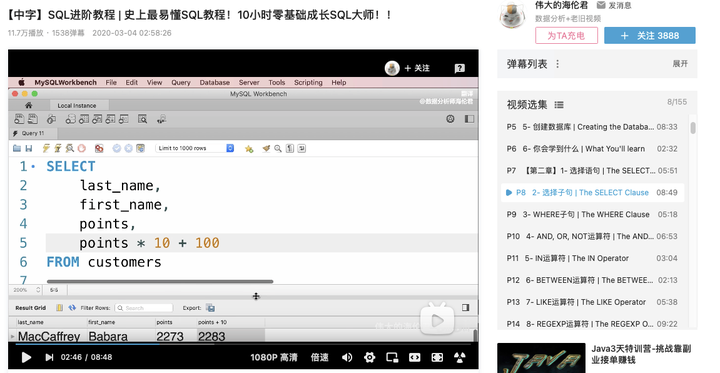Play the video with the play button
The image size is (720, 373).
click(26, 357)
